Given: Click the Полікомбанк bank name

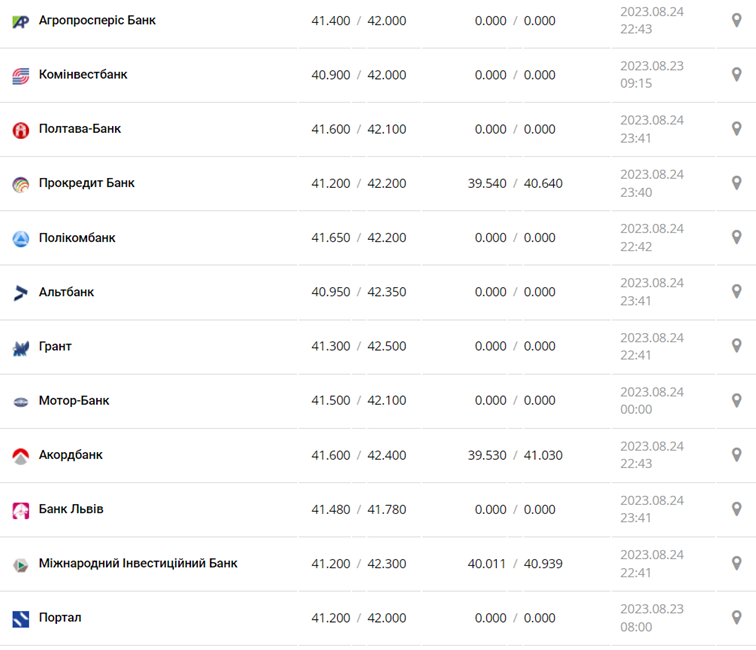Looking at the screenshot, I should [77, 238].
